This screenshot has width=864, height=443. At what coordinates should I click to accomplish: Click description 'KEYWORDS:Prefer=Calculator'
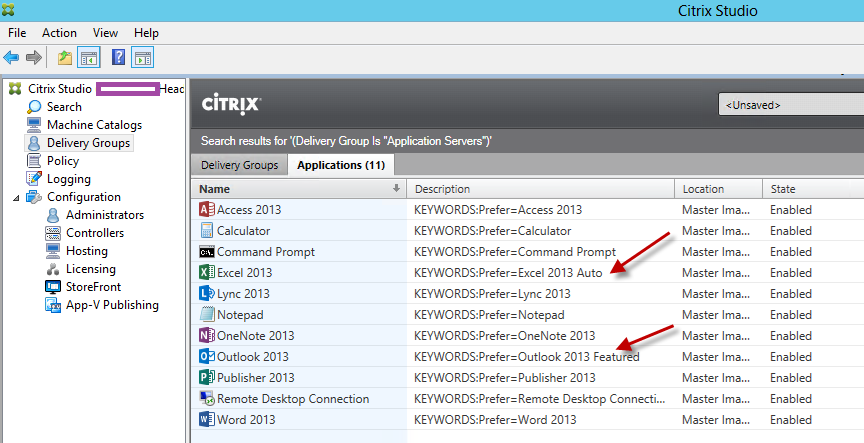click(x=493, y=230)
